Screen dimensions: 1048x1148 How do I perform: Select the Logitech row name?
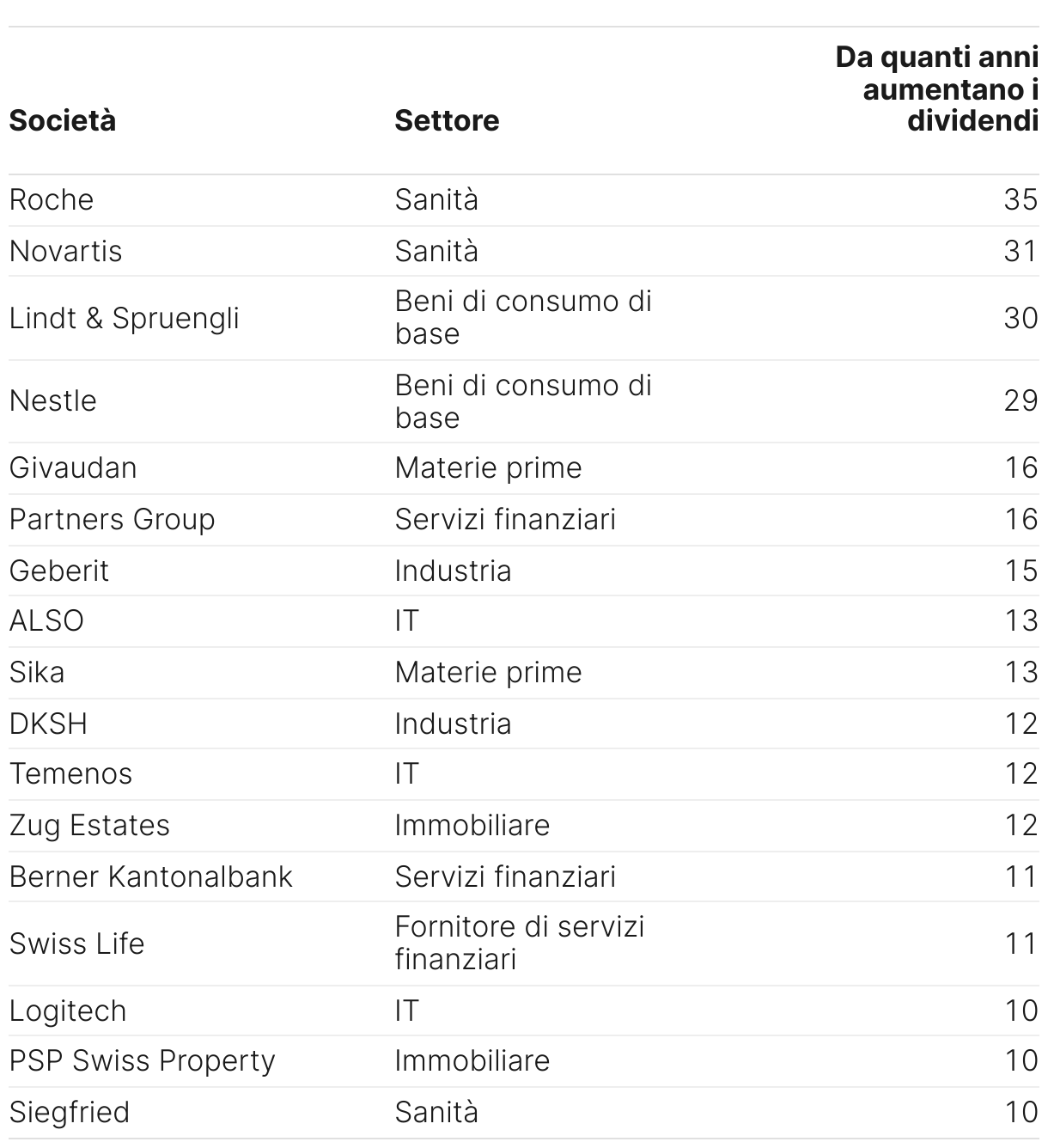pyautogui.click(x=68, y=1011)
